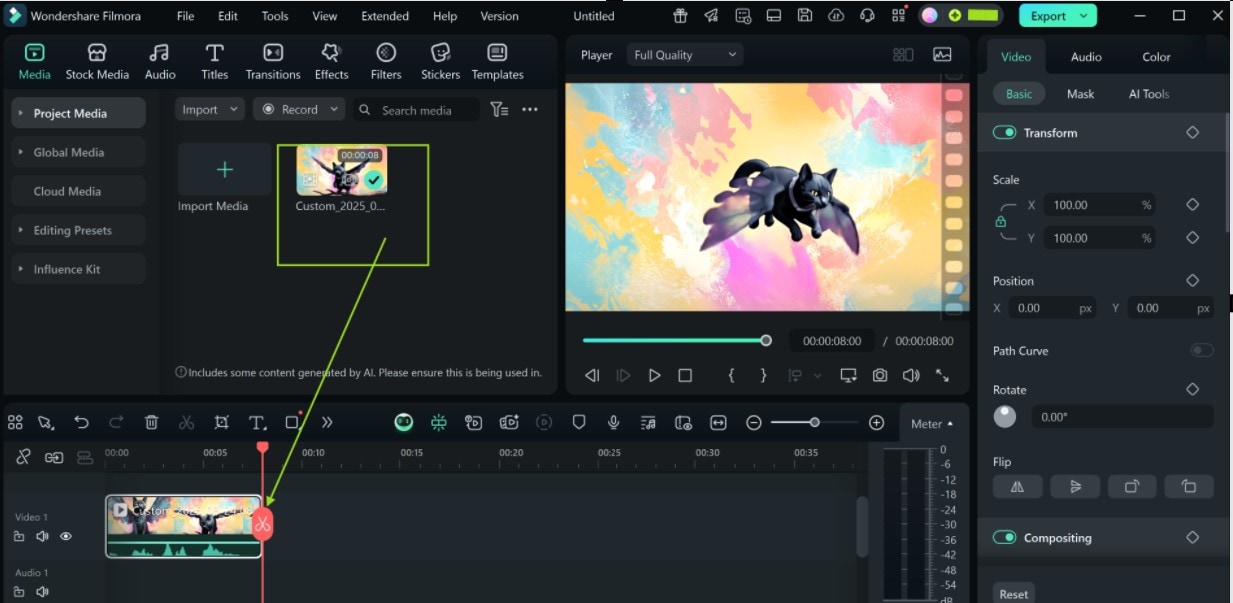Click the Rotate dial knob
The image size is (1233, 603).
click(1005, 417)
